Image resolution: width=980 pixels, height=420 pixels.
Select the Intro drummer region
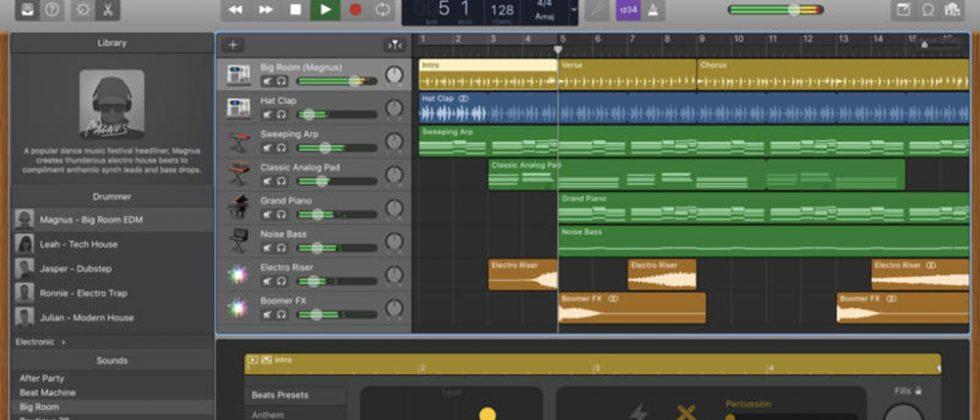(488, 75)
